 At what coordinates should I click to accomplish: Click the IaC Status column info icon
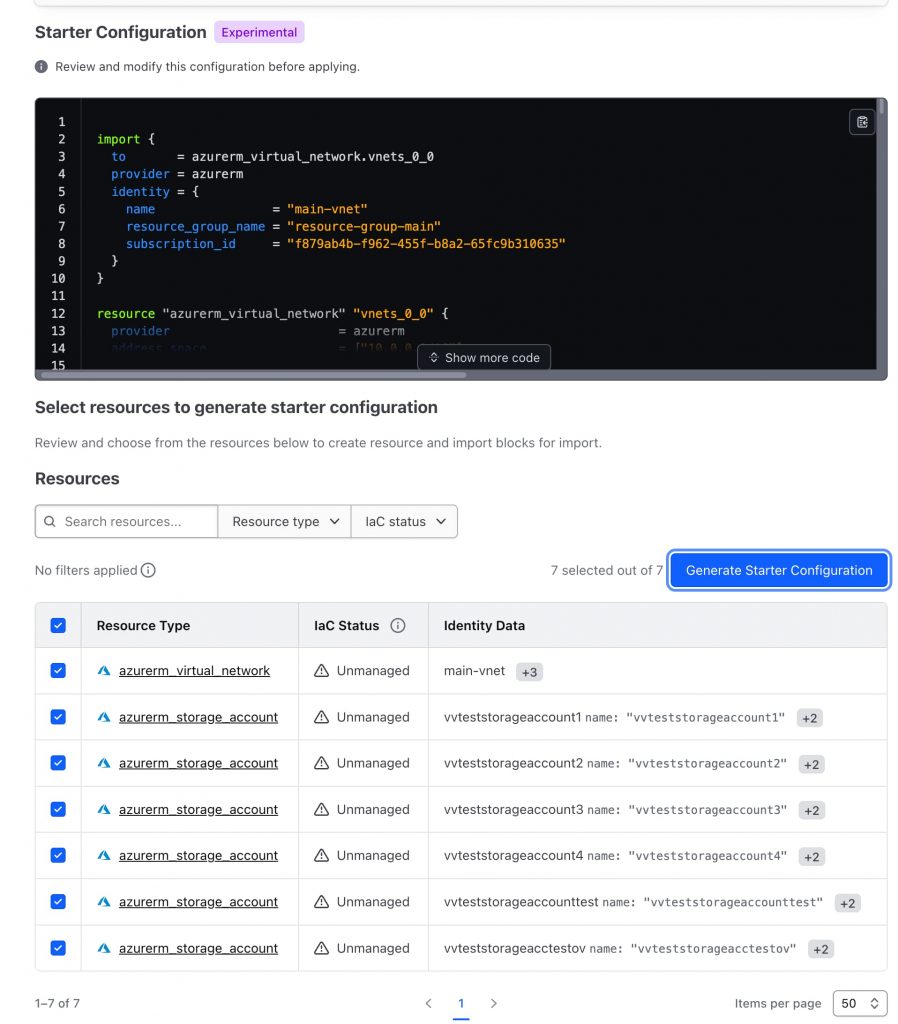click(x=398, y=626)
